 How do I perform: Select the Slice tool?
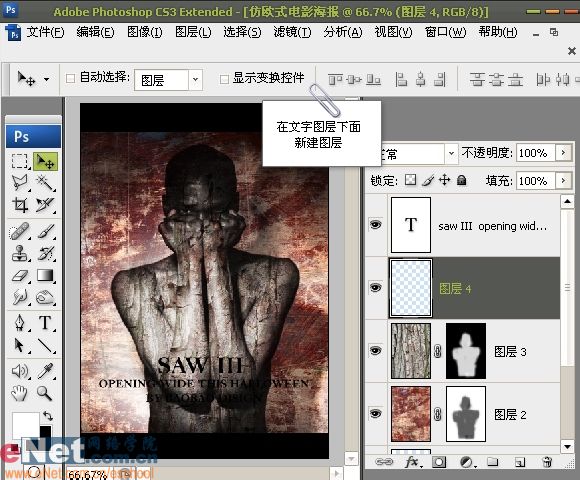[45, 204]
